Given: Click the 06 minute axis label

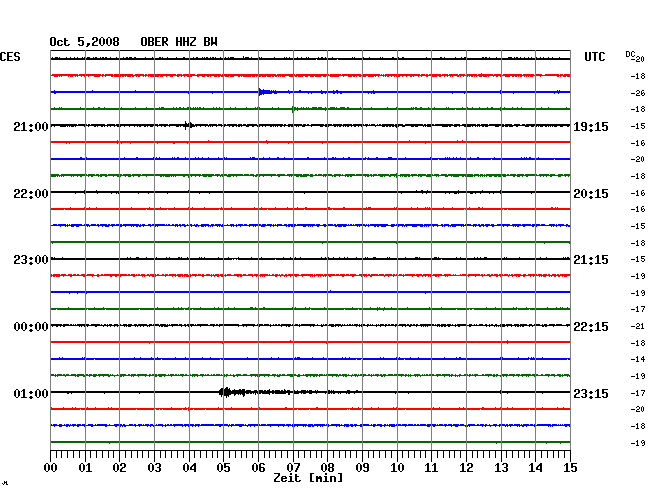Looking at the screenshot, I should click(258, 468).
